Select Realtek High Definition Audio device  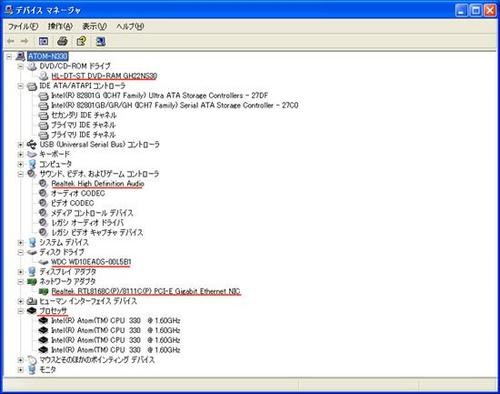(x=98, y=184)
